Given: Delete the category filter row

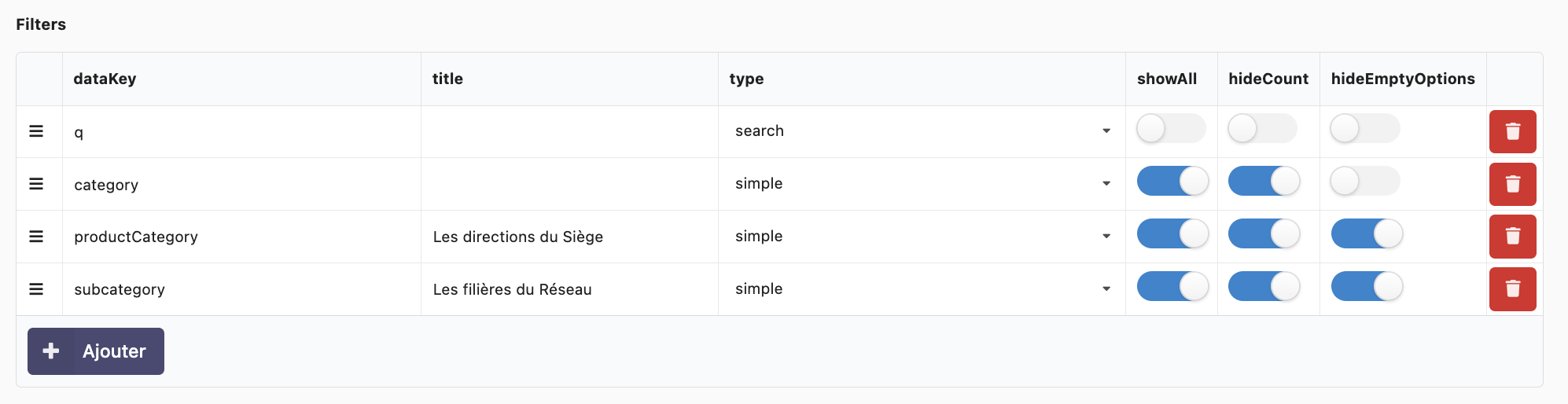Looking at the screenshot, I should [1512, 184].
